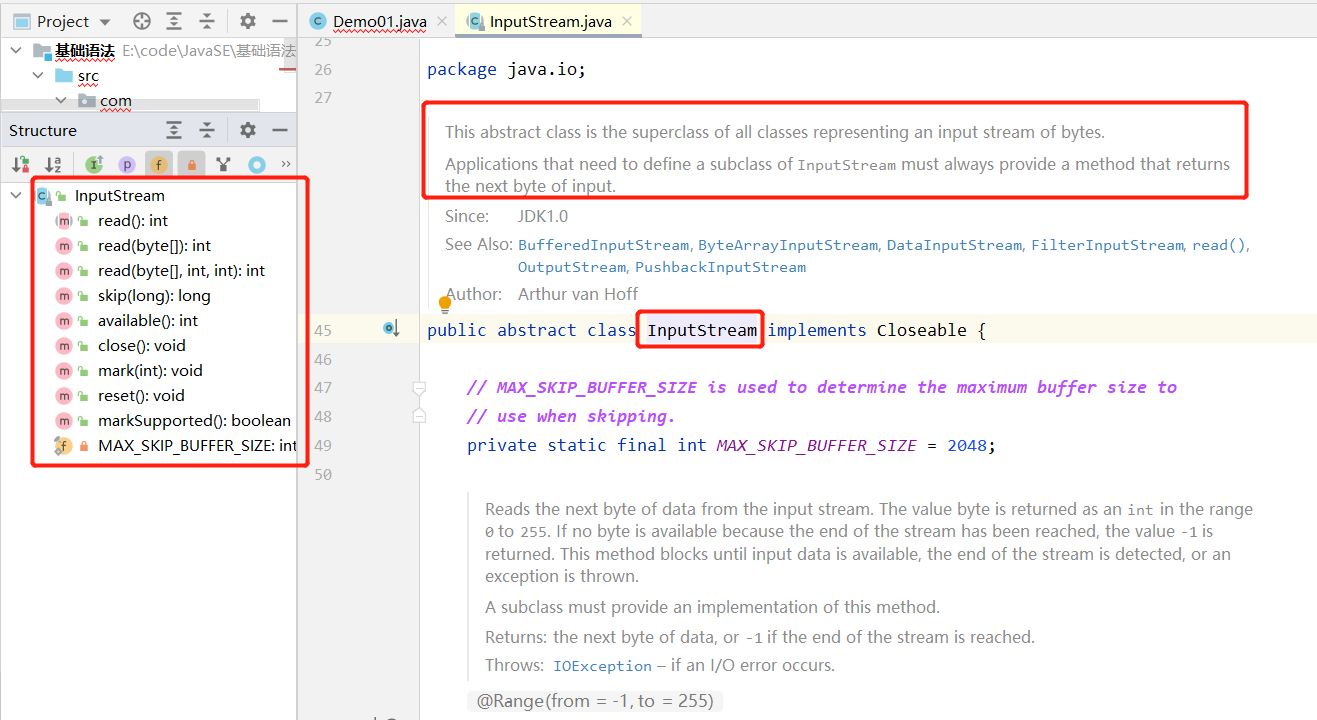Expand all in the Project panel
Image resolution: width=1317 pixels, height=720 pixels.
click(x=174, y=21)
